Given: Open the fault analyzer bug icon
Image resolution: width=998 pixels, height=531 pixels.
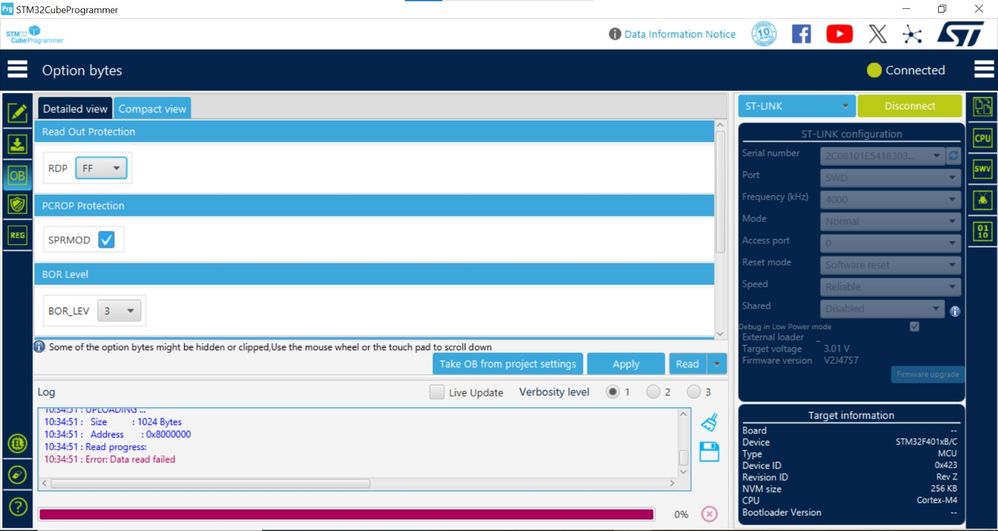Looking at the screenshot, I should (x=983, y=200).
